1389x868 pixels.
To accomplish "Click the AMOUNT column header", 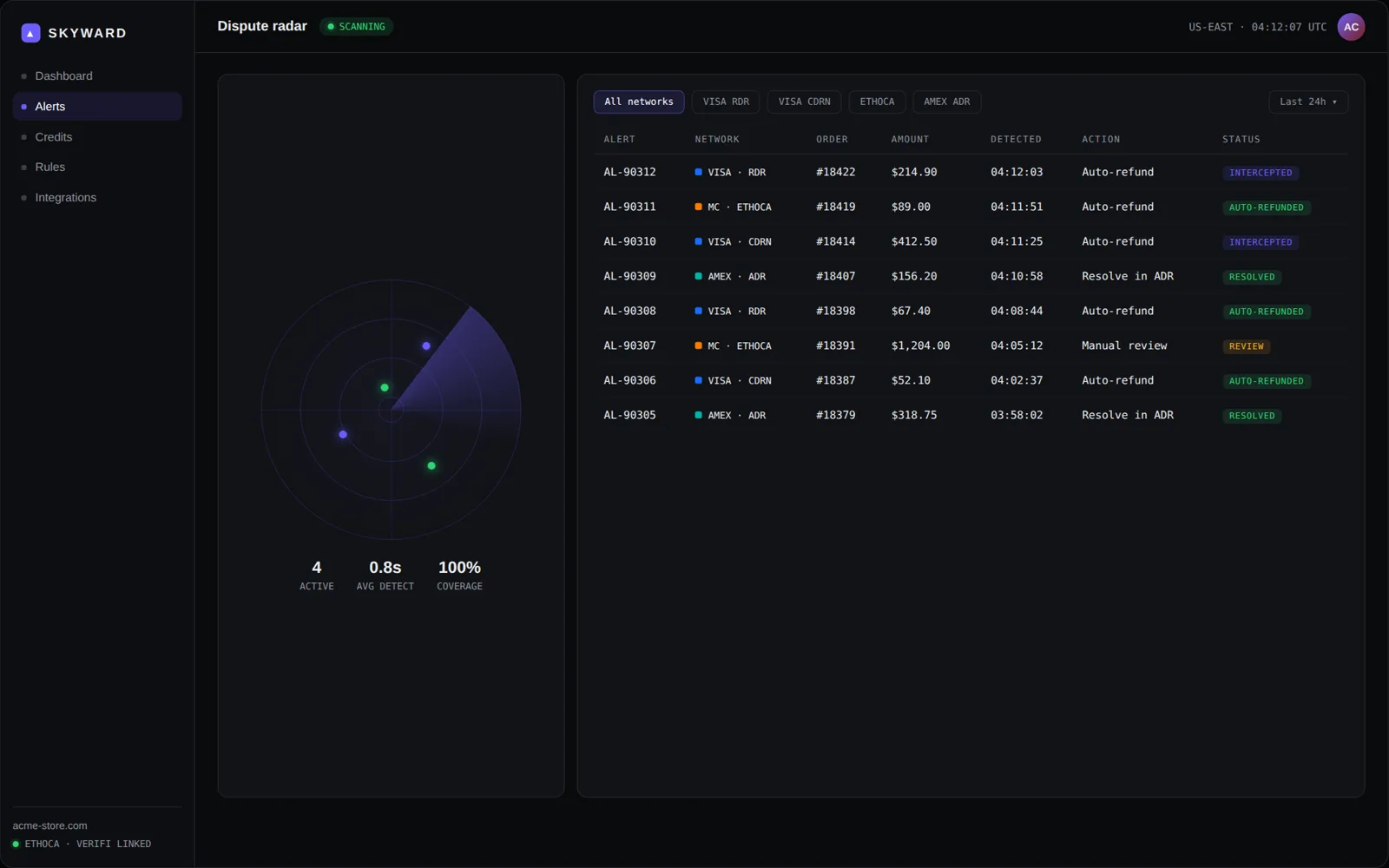I will 910,139.
